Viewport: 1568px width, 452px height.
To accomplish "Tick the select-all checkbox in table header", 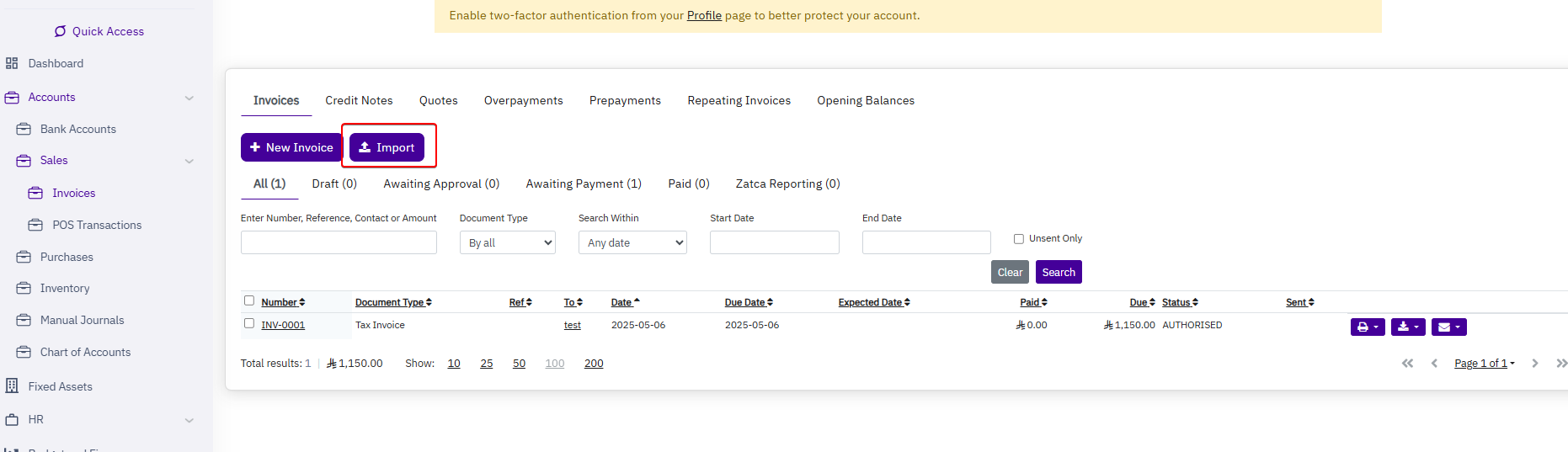I will click(249, 300).
